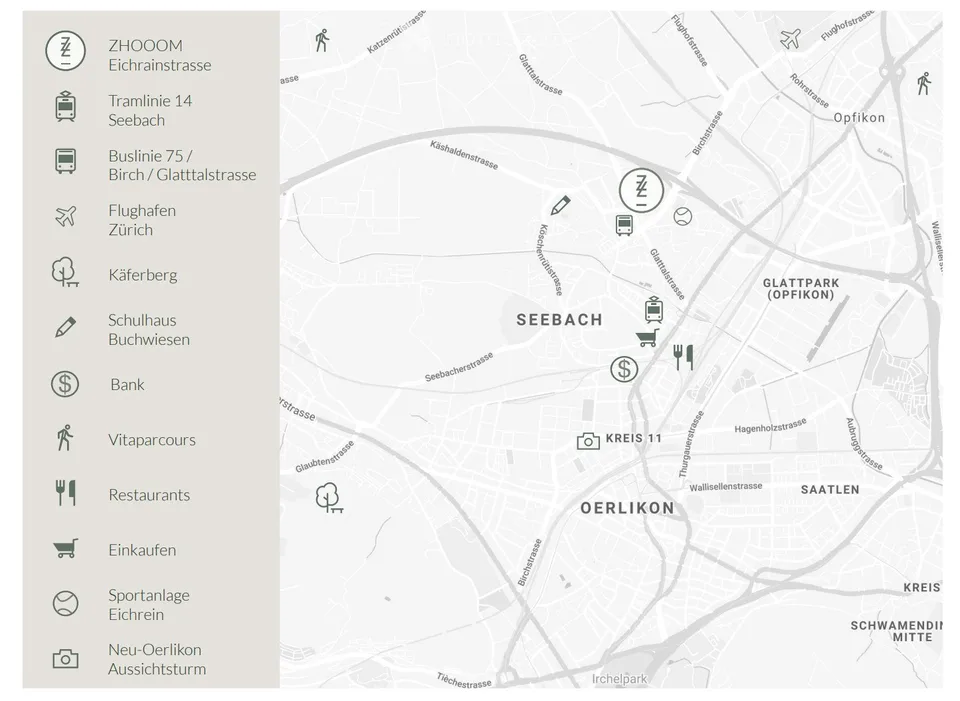Image resolution: width=960 pixels, height=701 pixels.
Task: Click the 'Sportanlage Eichrein' legend text
Action: (149, 605)
